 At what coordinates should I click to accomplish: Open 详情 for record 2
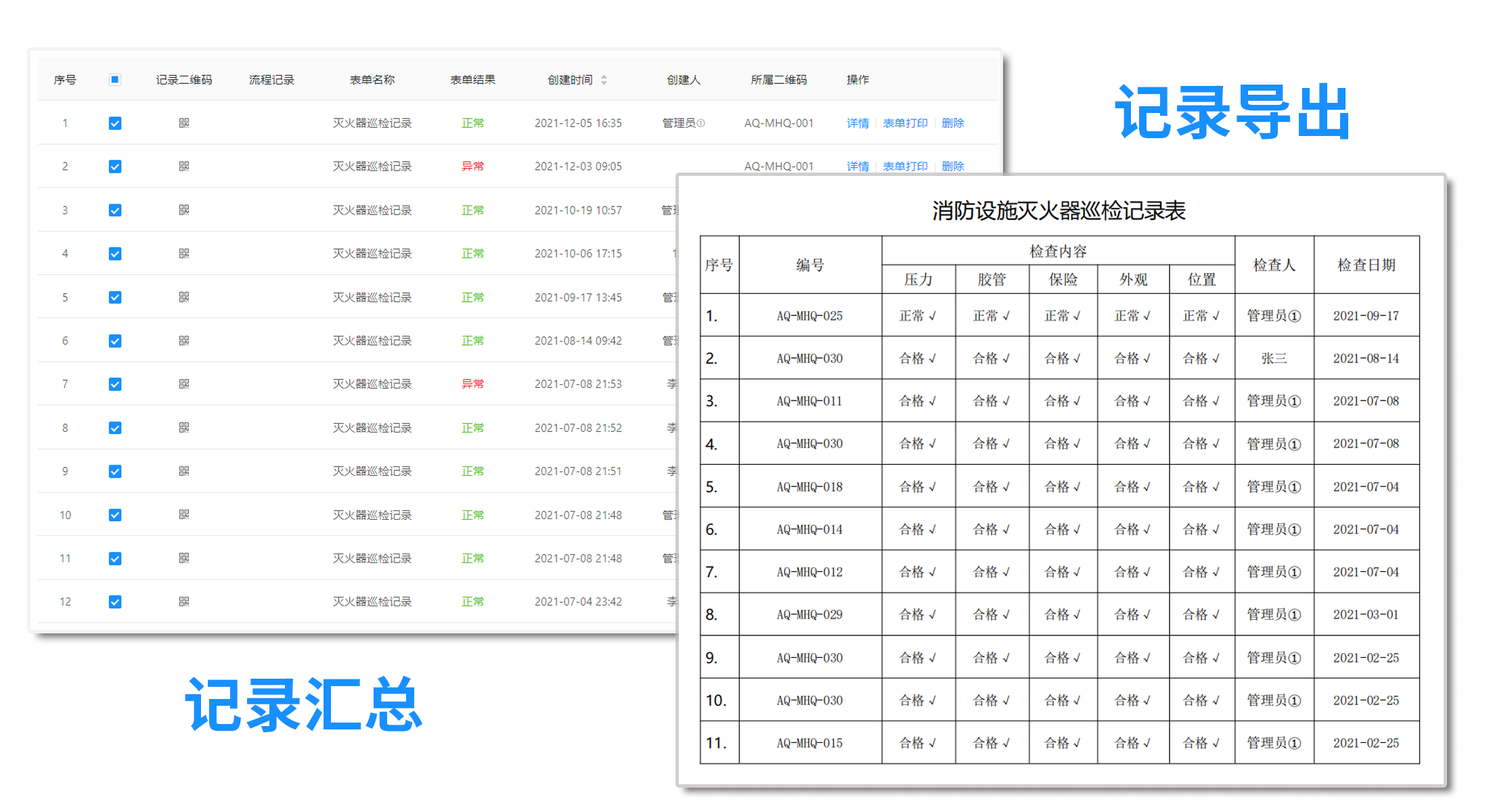click(857, 166)
